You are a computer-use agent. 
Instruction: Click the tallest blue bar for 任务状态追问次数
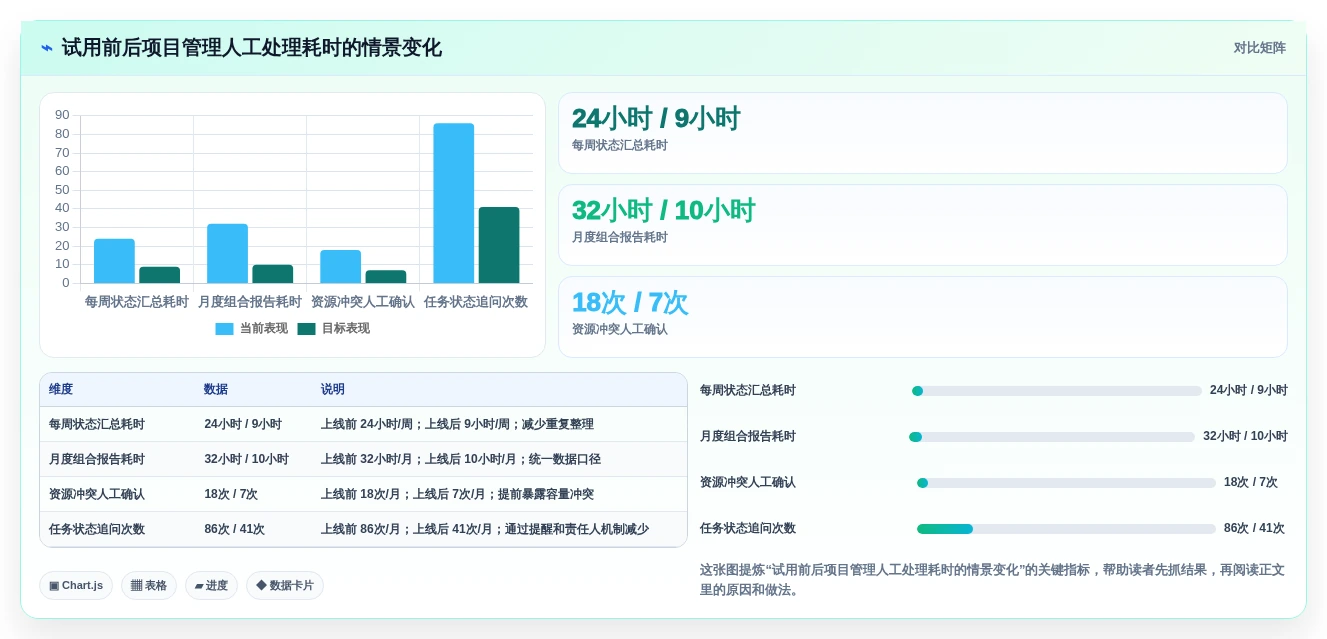point(454,203)
